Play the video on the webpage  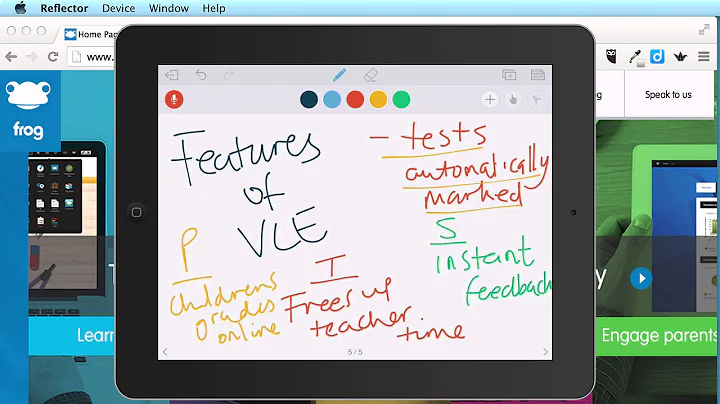coord(641,278)
